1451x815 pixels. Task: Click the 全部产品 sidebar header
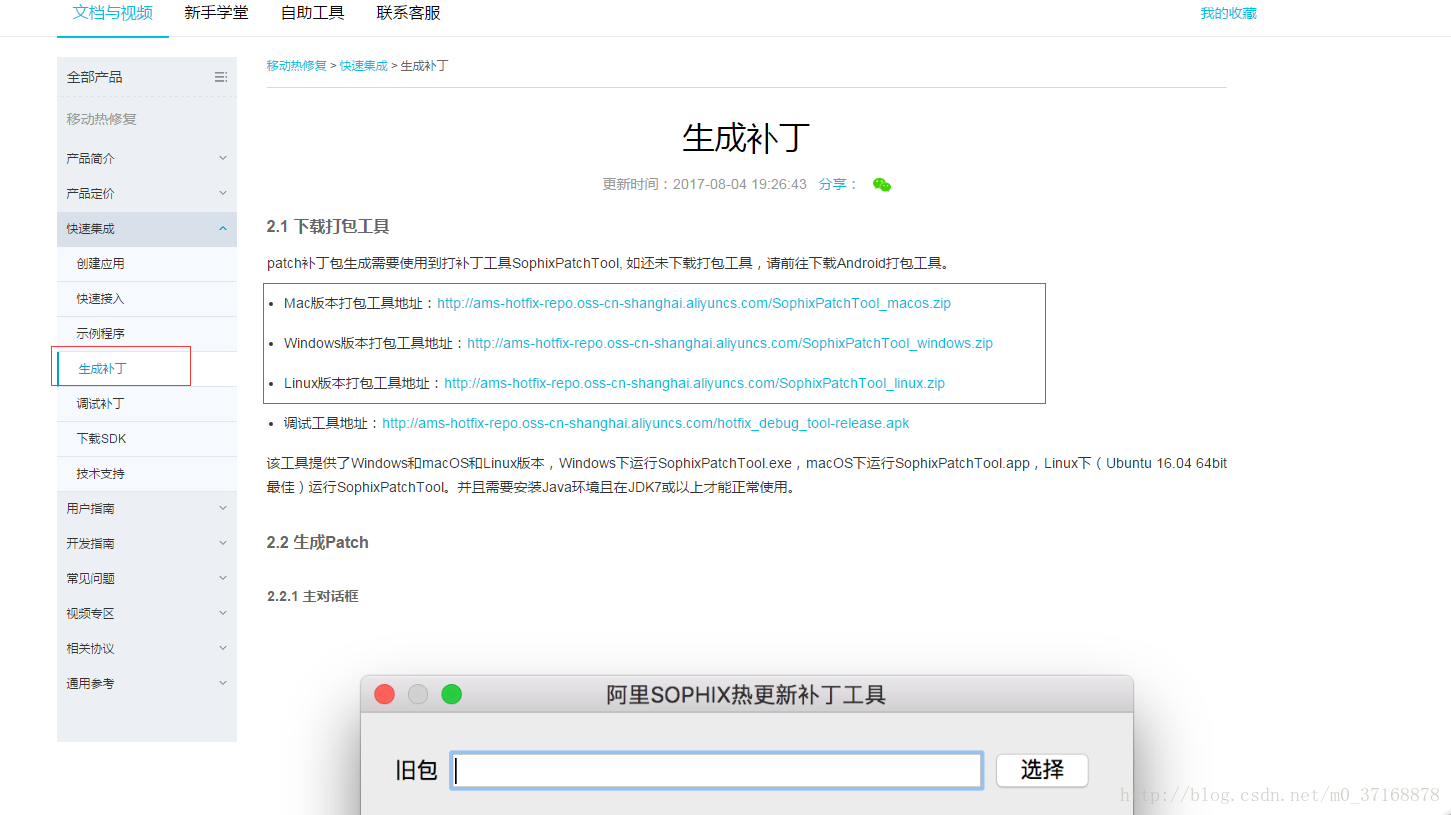(147, 77)
